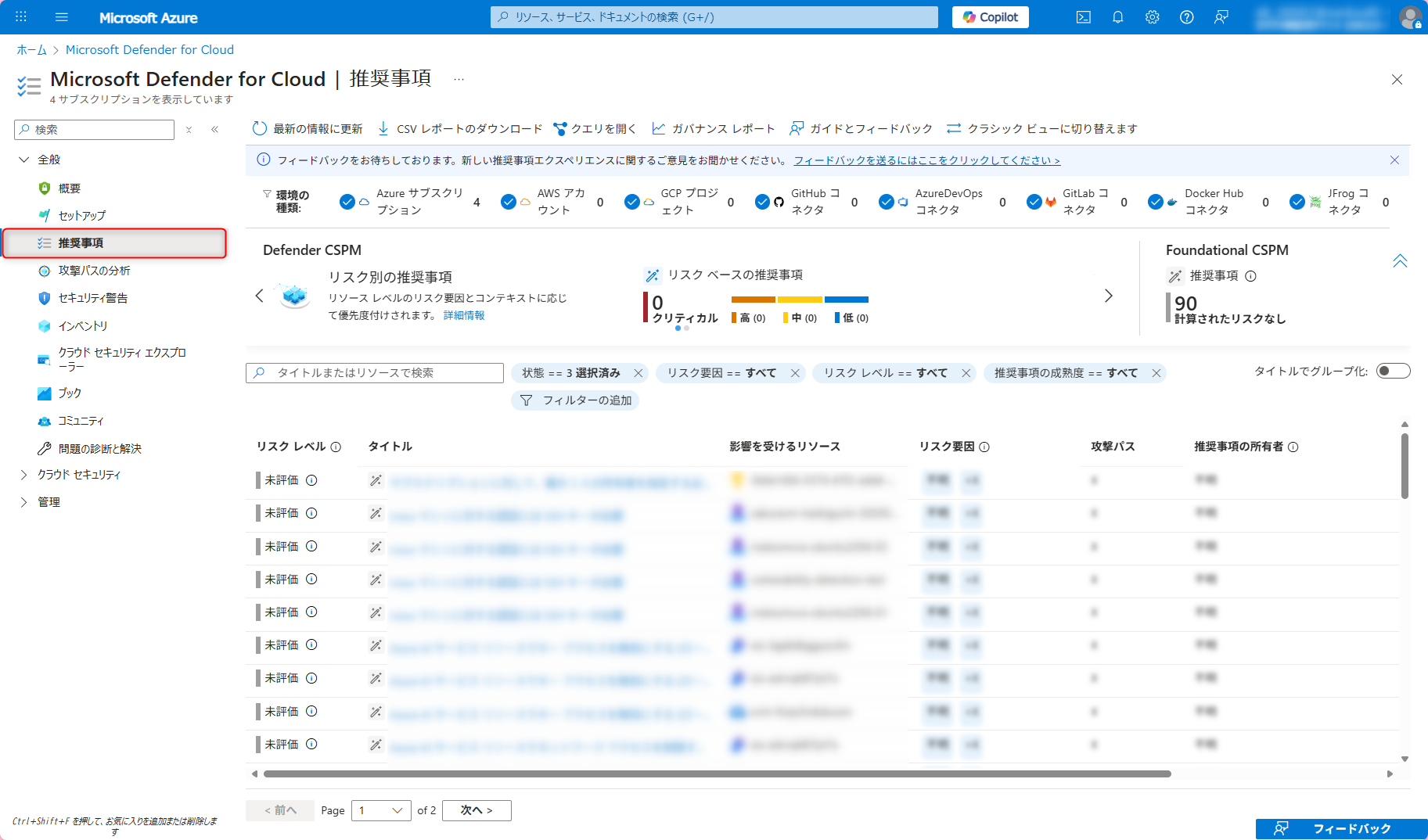Open ブック from the sidebar
The height and width of the screenshot is (840, 1428).
point(70,393)
